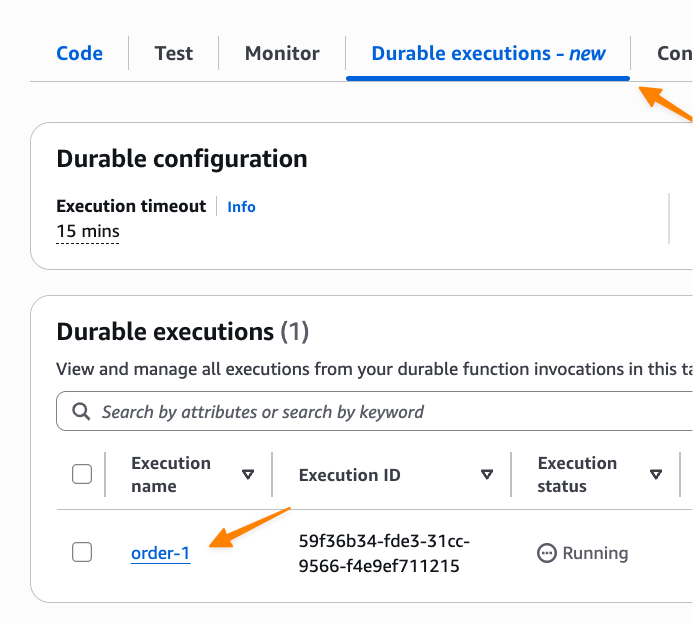
Task: Switch to the Code tab
Action: tap(80, 53)
